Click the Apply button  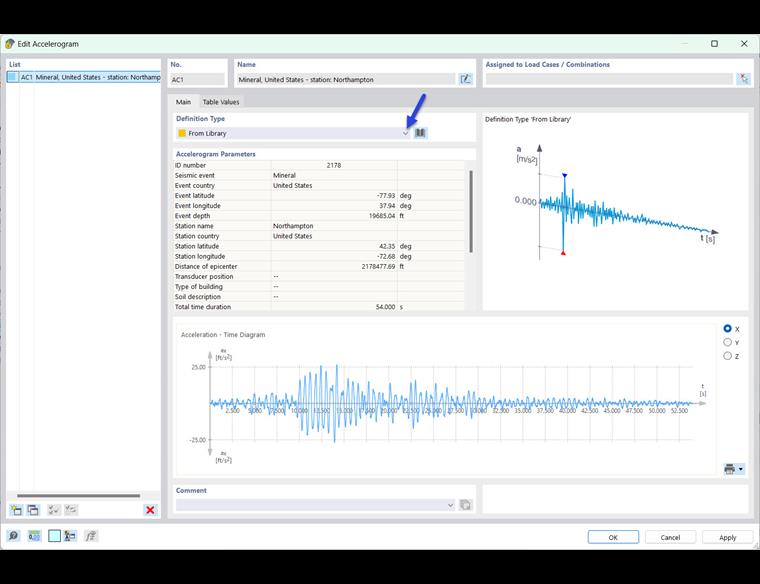click(x=727, y=537)
